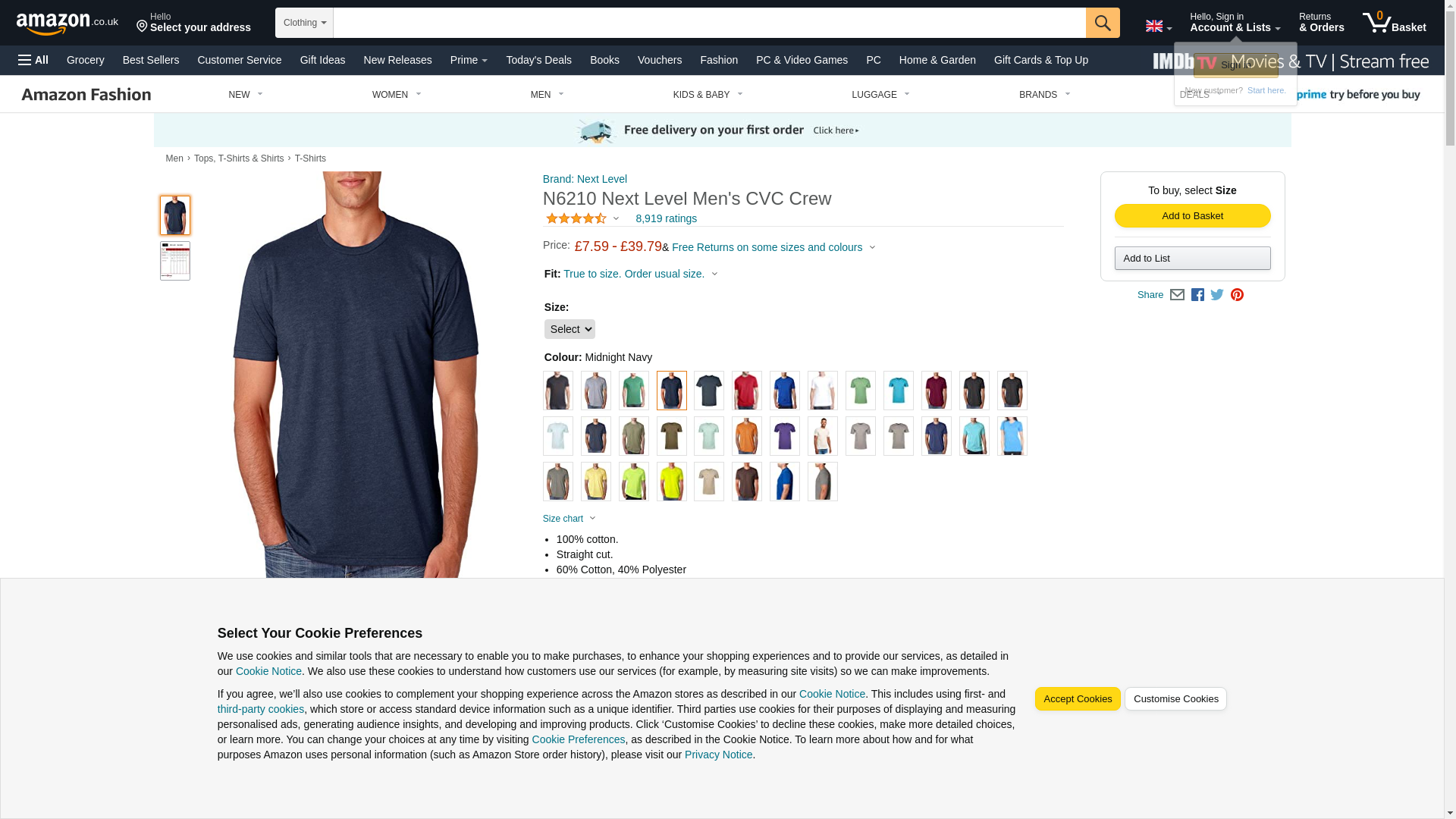Open the Size select dropdown
The image size is (1456, 819).
[570, 329]
